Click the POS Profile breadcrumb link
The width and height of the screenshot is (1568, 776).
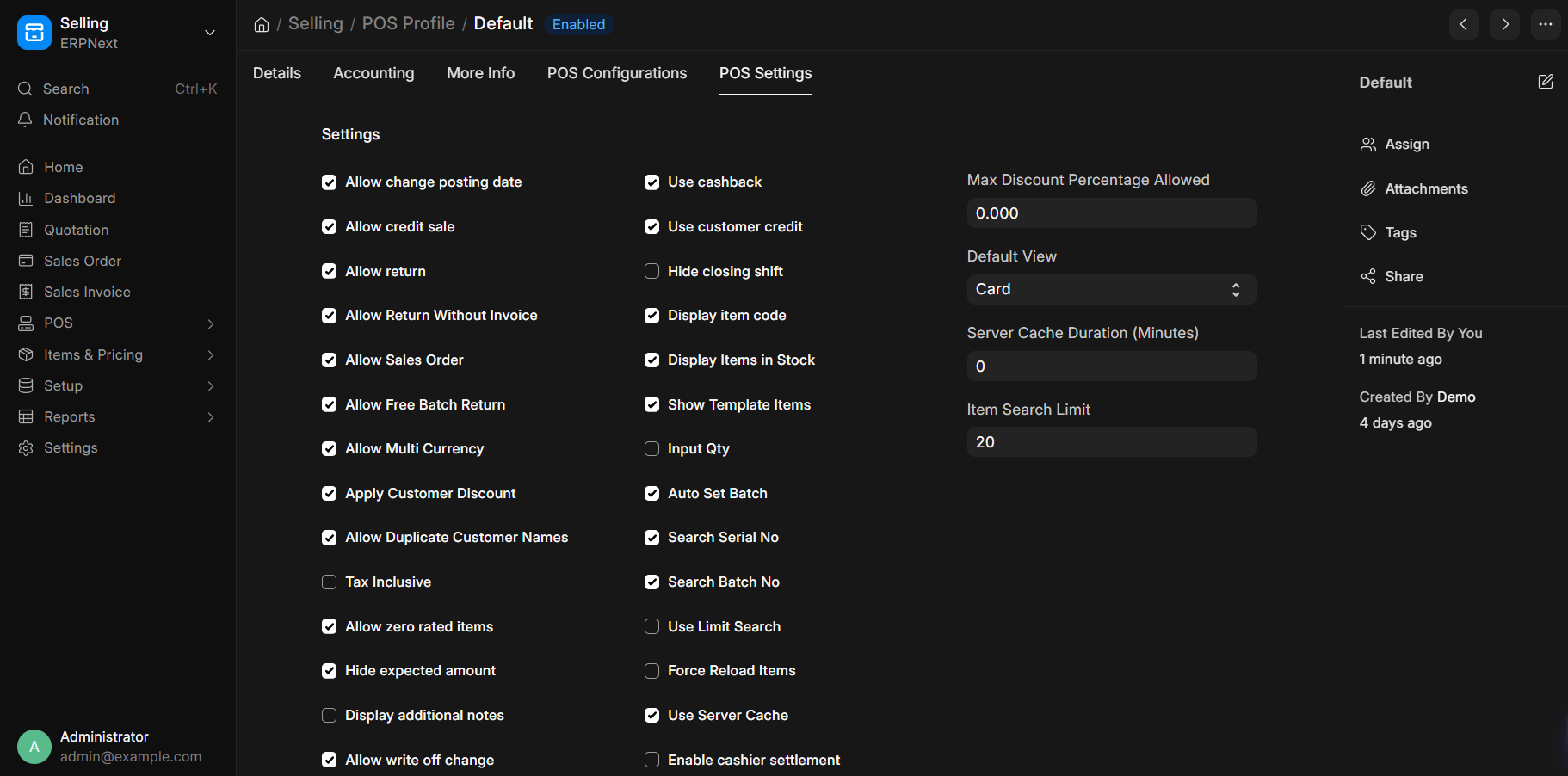pos(408,23)
